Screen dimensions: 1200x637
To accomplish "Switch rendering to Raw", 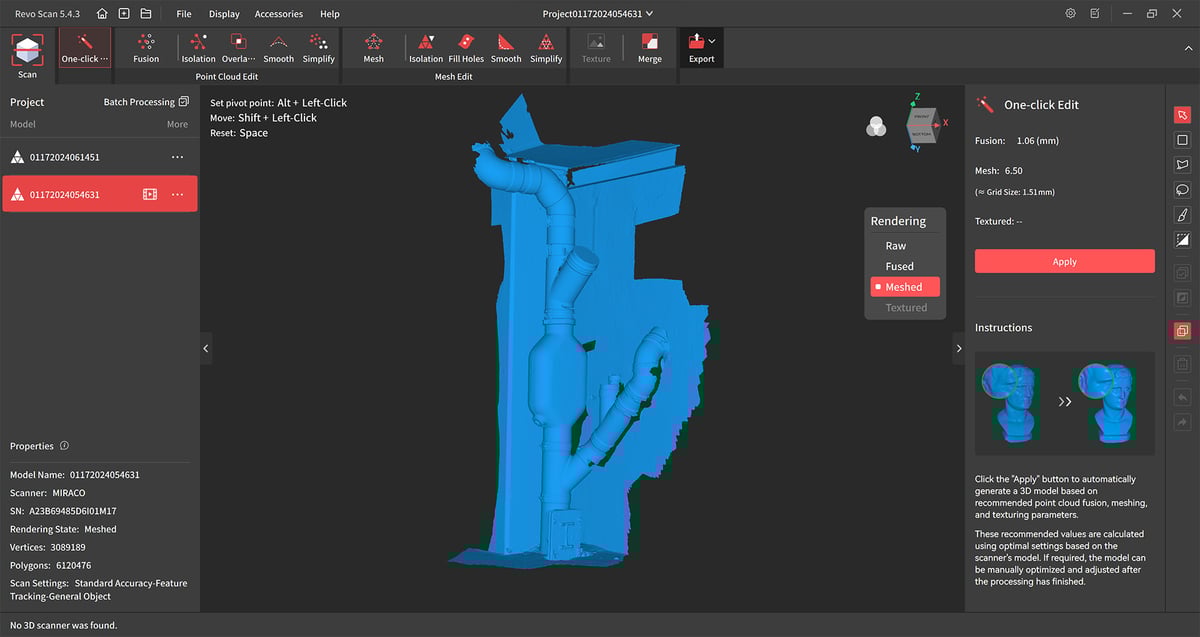I will click(x=896, y=246).
